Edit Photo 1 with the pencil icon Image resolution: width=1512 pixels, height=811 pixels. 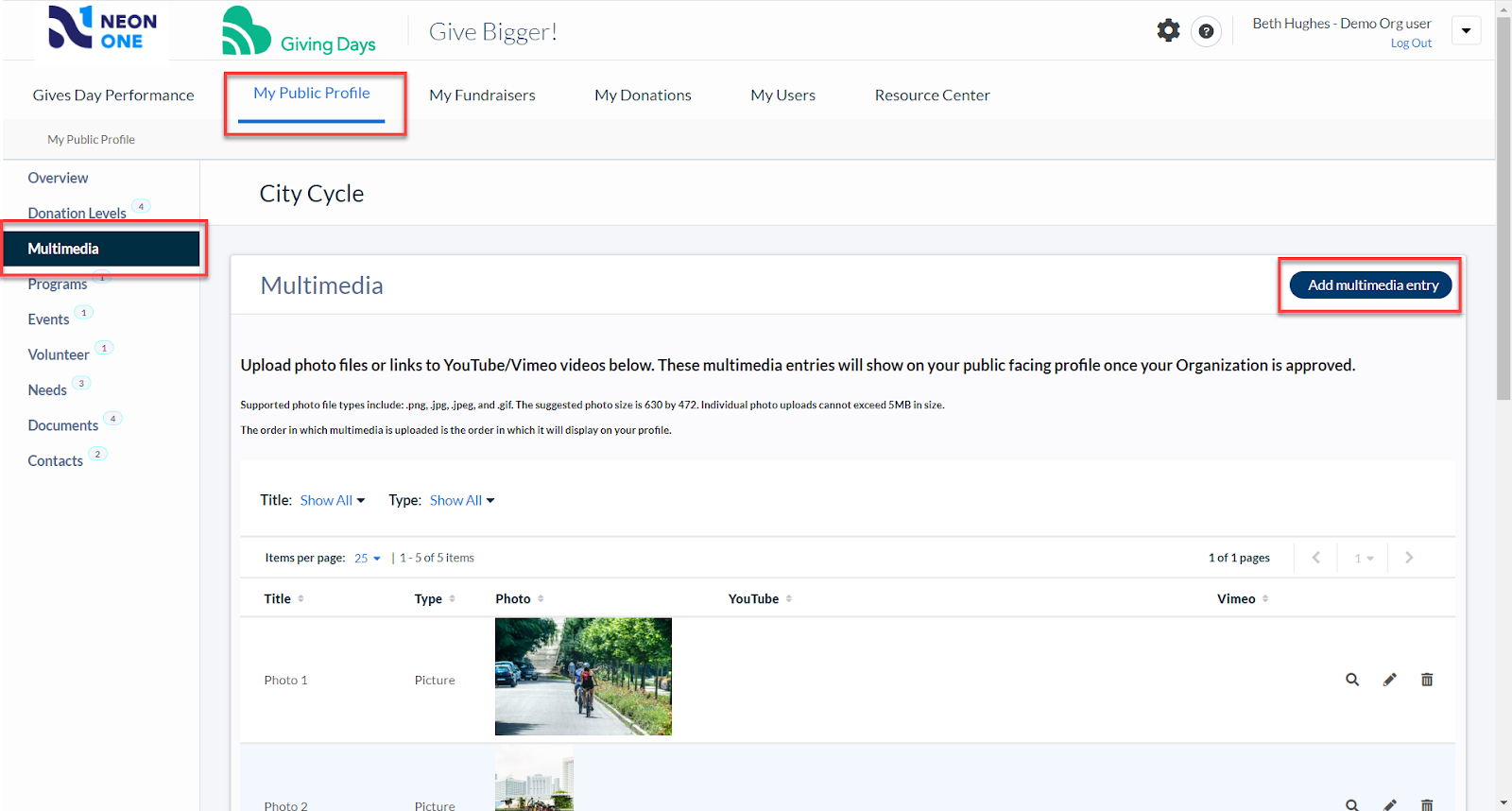[1389, 680]
